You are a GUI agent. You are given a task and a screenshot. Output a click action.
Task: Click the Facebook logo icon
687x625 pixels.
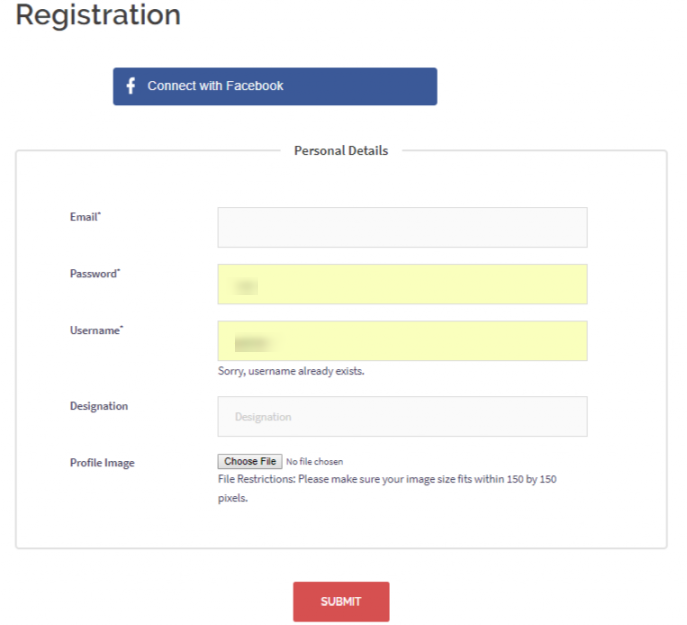[131, 86]
